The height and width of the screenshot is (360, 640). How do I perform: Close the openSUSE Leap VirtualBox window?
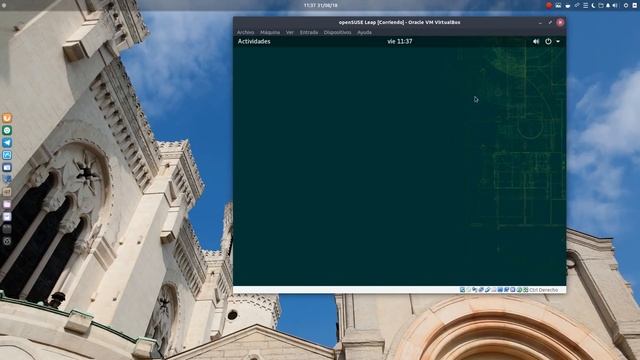pyautogui.click(x=560, y=22)
